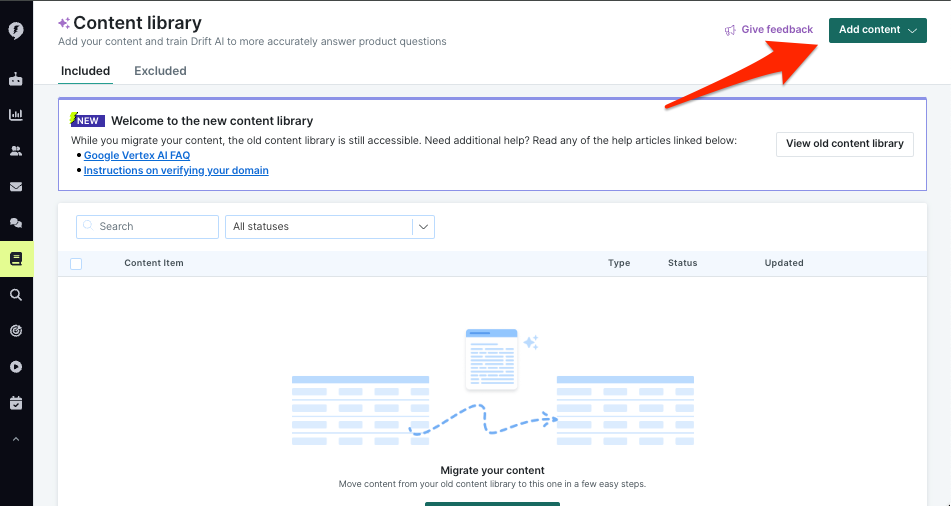Open the Google Vertex AI FAQ link
This screenshot has width=951, height=506.
tap(137, 155)
